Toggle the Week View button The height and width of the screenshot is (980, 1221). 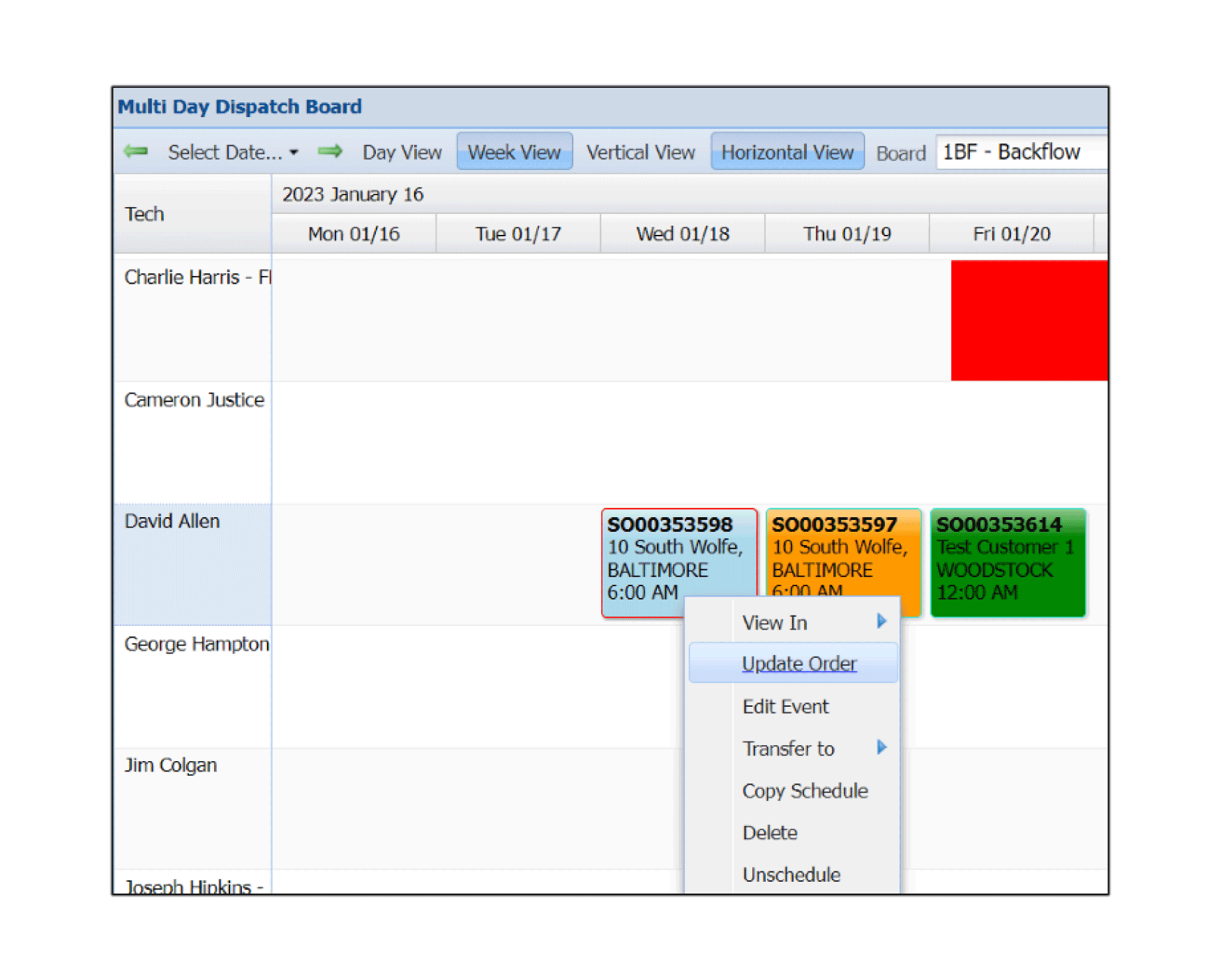coord(514,152)
